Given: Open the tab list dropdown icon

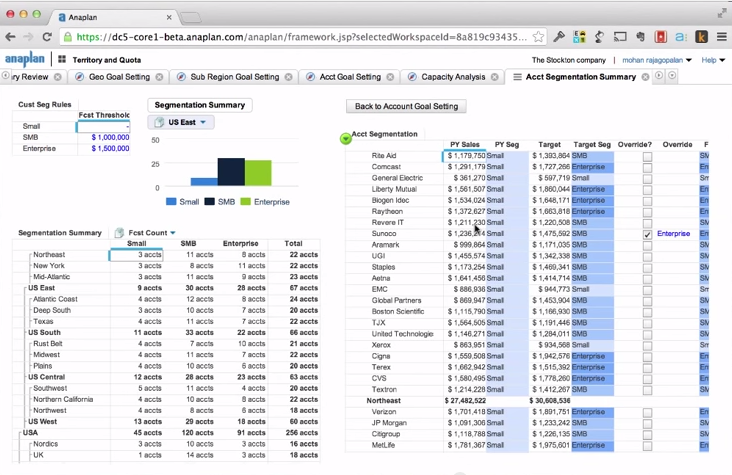Looking at the screenshot, I should pyautogui.click(x=672, y=75).
